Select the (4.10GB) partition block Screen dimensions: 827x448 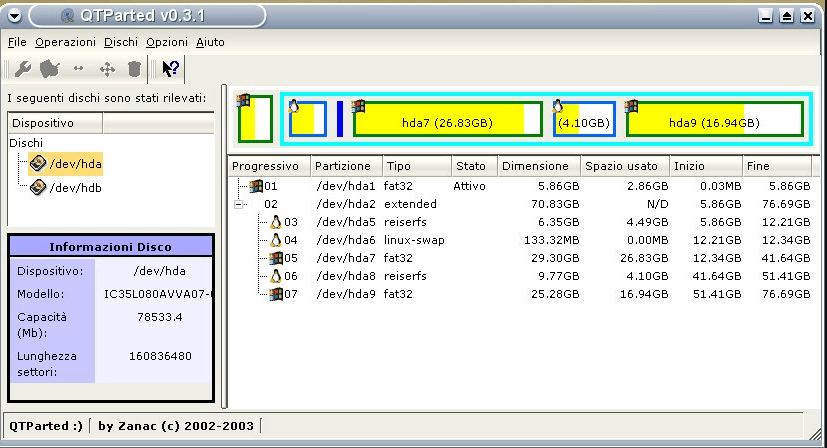click(x=584, y=119)
